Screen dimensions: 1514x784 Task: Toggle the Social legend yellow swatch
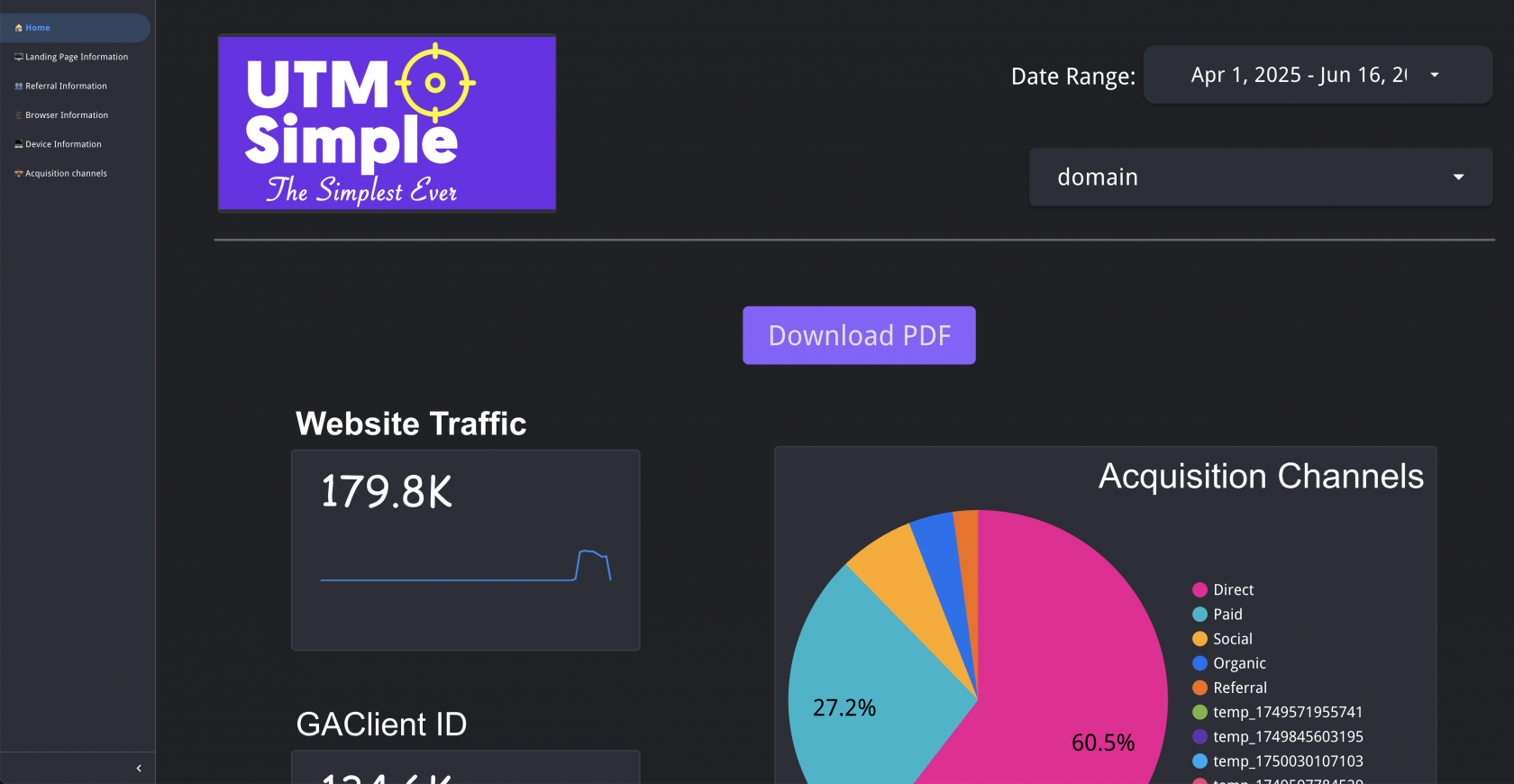pos(1199,639)
